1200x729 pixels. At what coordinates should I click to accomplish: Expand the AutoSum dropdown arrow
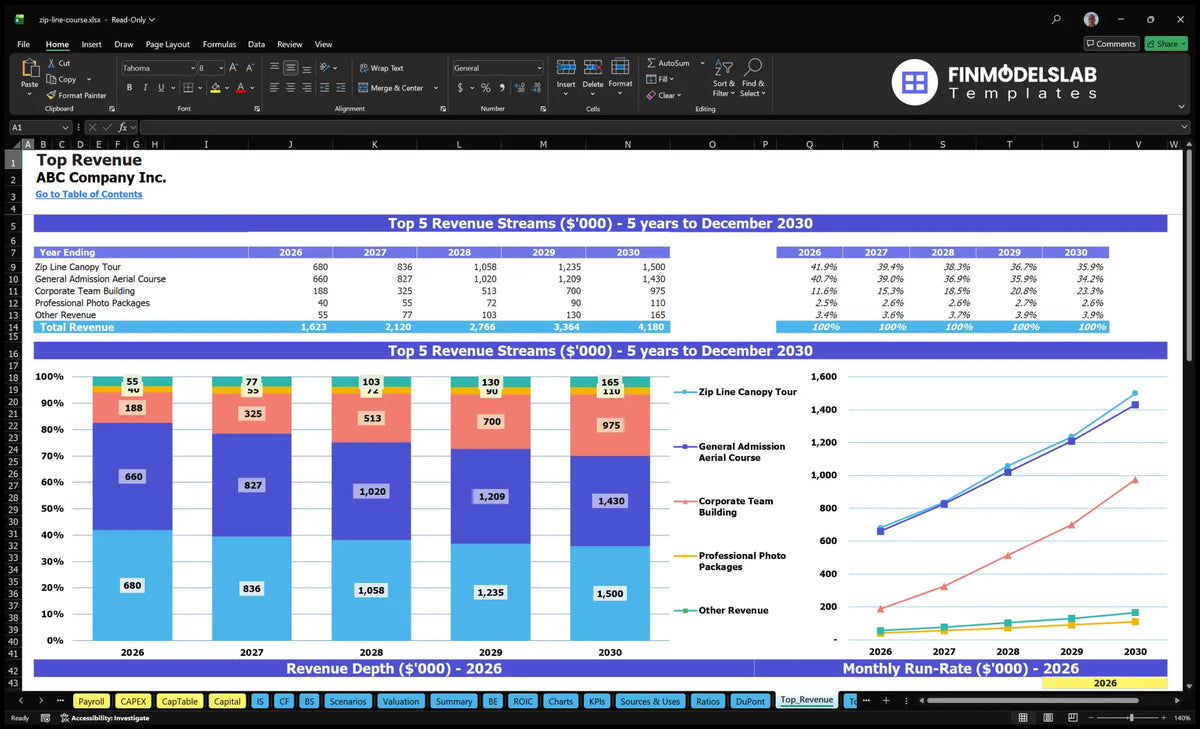click(702, 63)
